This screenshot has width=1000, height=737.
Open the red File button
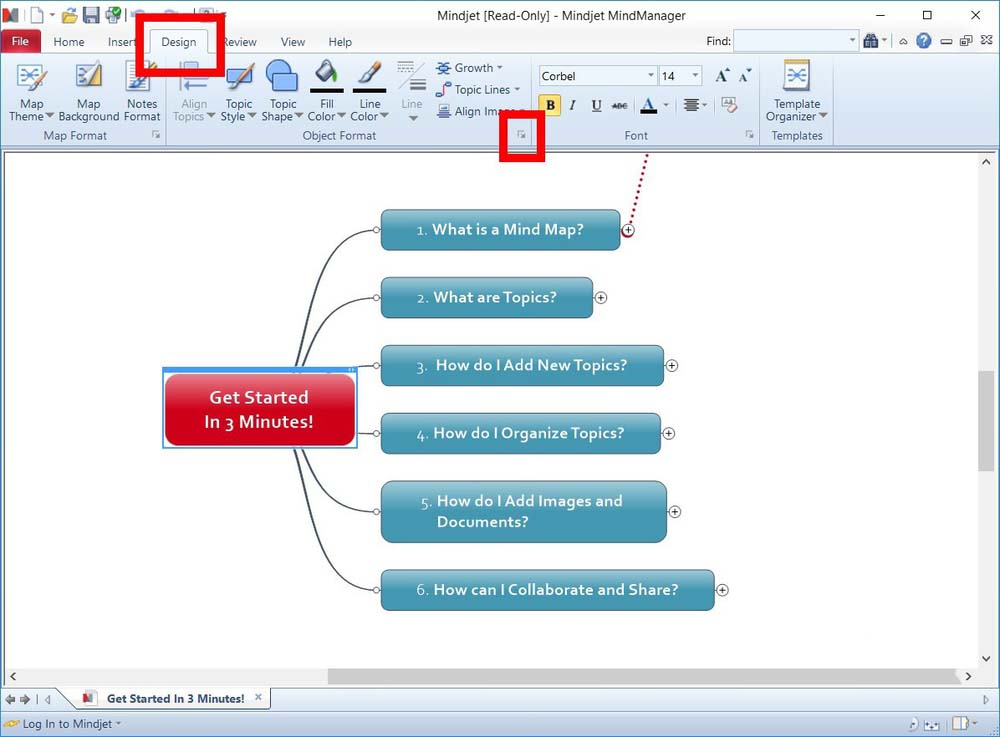[20, 42]
